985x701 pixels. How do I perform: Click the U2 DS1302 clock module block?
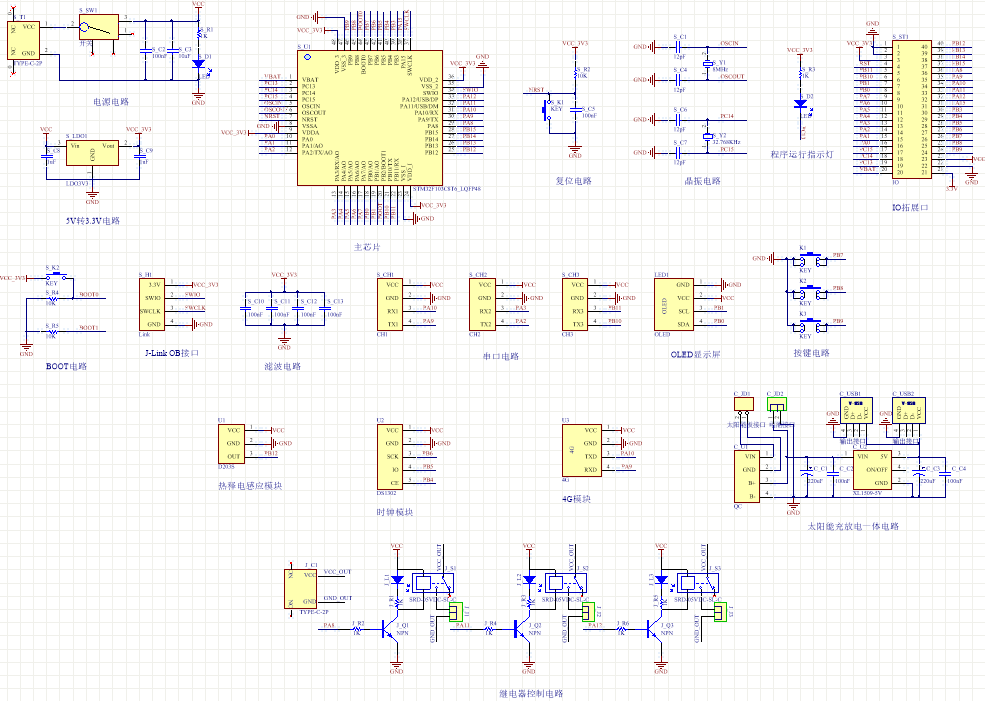(x=389, y=457)
